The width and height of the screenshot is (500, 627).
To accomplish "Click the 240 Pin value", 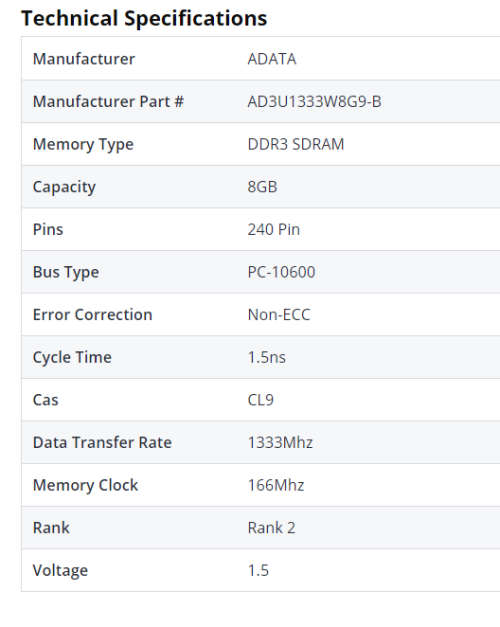I will (274, 230).
